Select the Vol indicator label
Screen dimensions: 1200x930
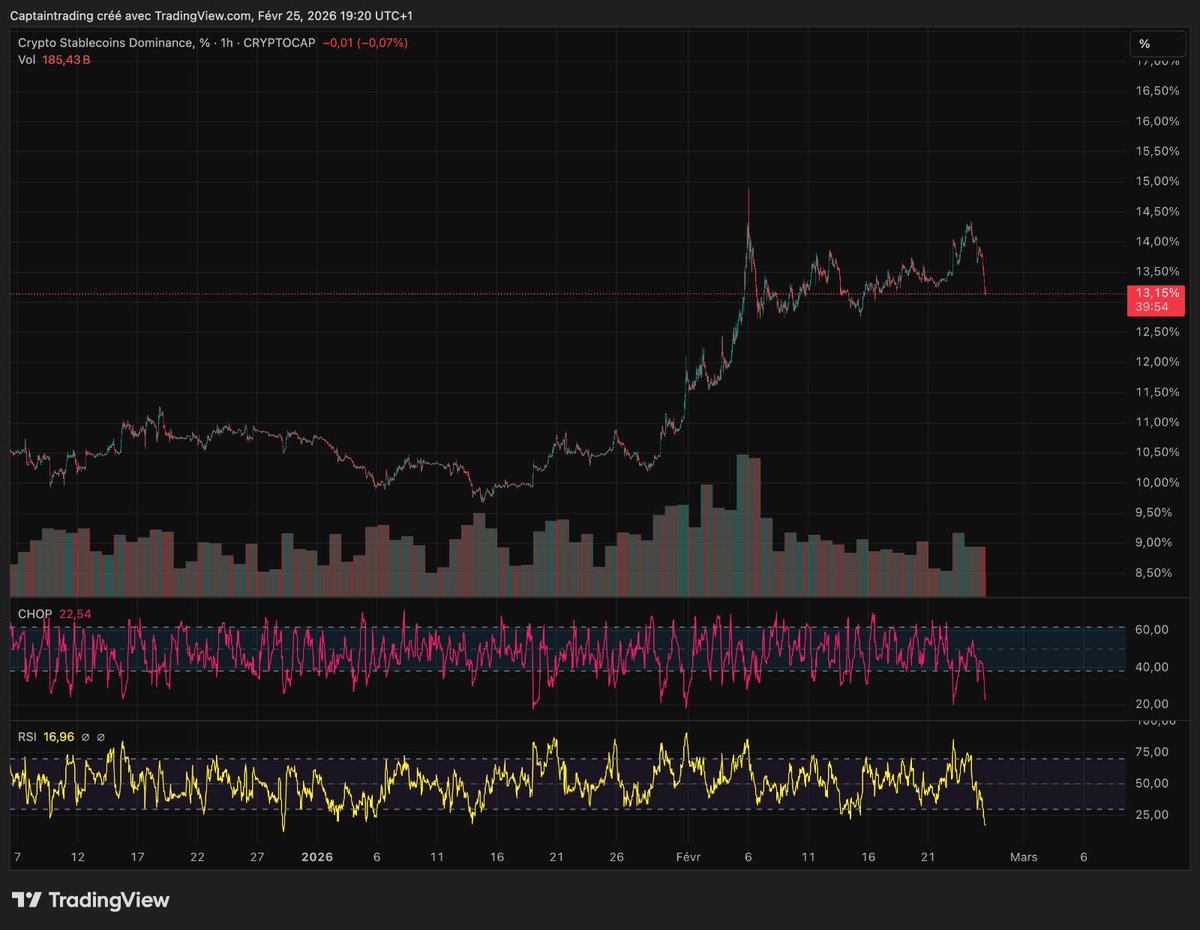pos(27,60)
